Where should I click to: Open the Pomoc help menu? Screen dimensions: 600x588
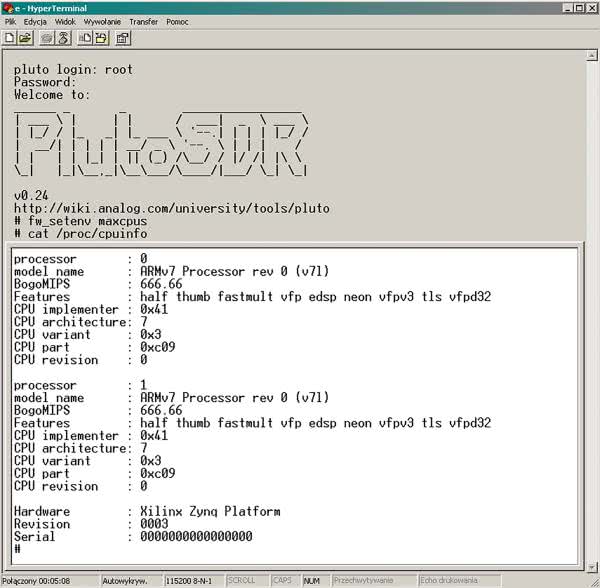177,21
